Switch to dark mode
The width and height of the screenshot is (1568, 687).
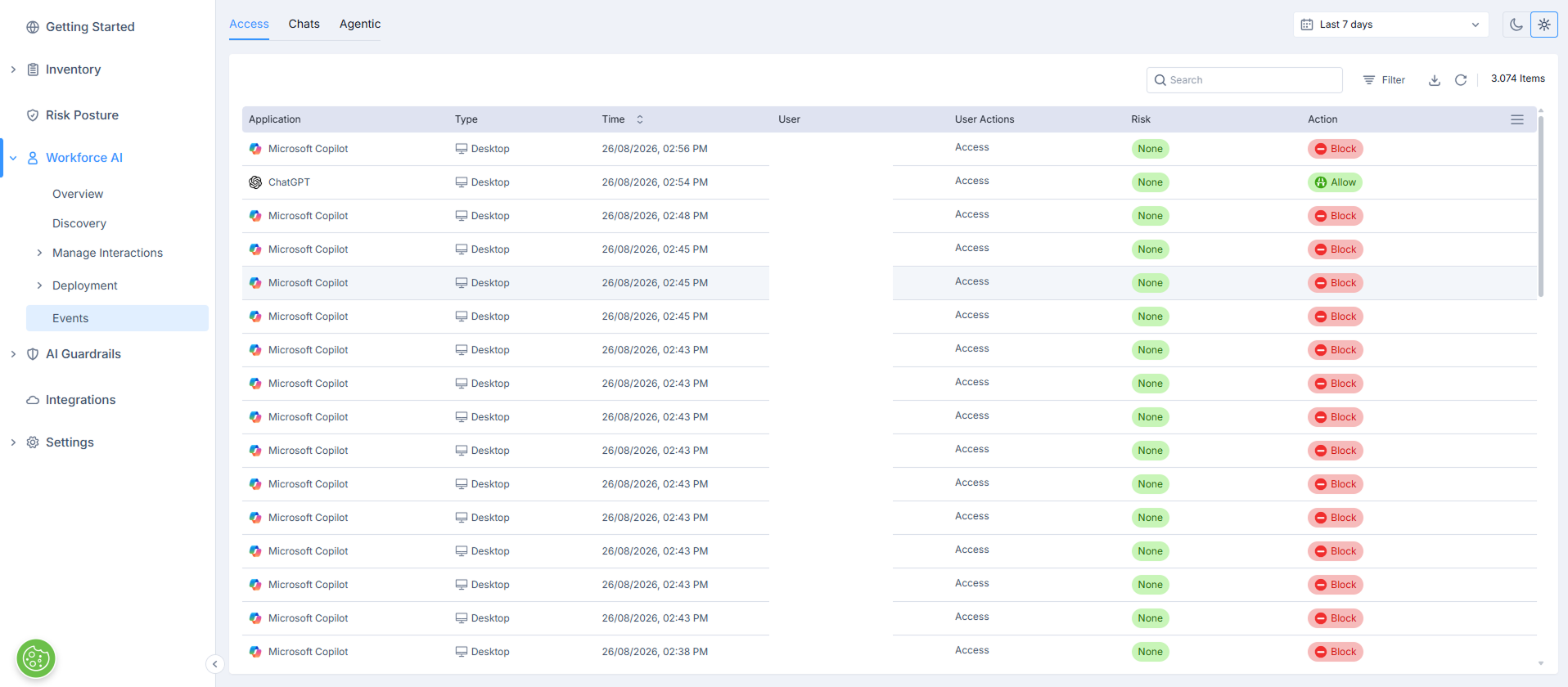click(x=1516, y=25)
